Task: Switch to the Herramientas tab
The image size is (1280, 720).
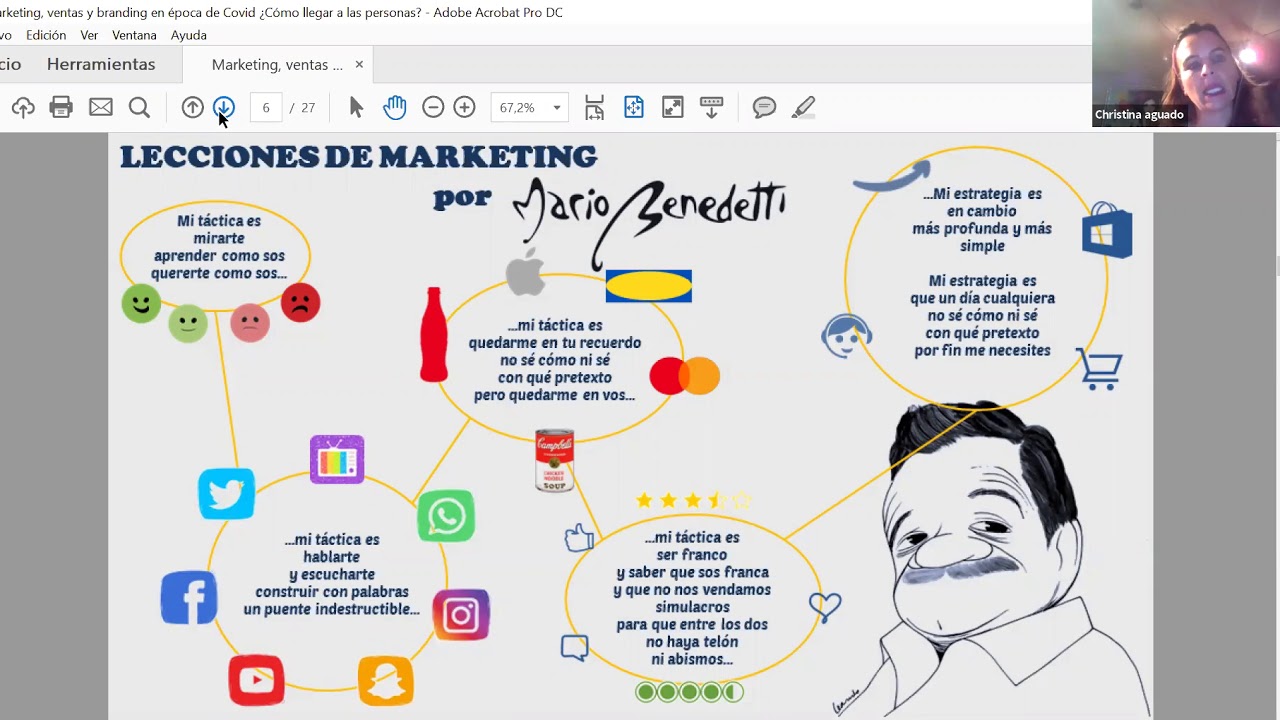Action: (101, 64)
